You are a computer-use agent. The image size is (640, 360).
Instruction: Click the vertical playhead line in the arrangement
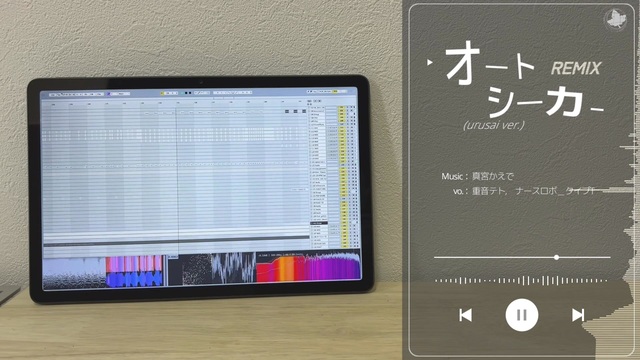tap(178, 180)
